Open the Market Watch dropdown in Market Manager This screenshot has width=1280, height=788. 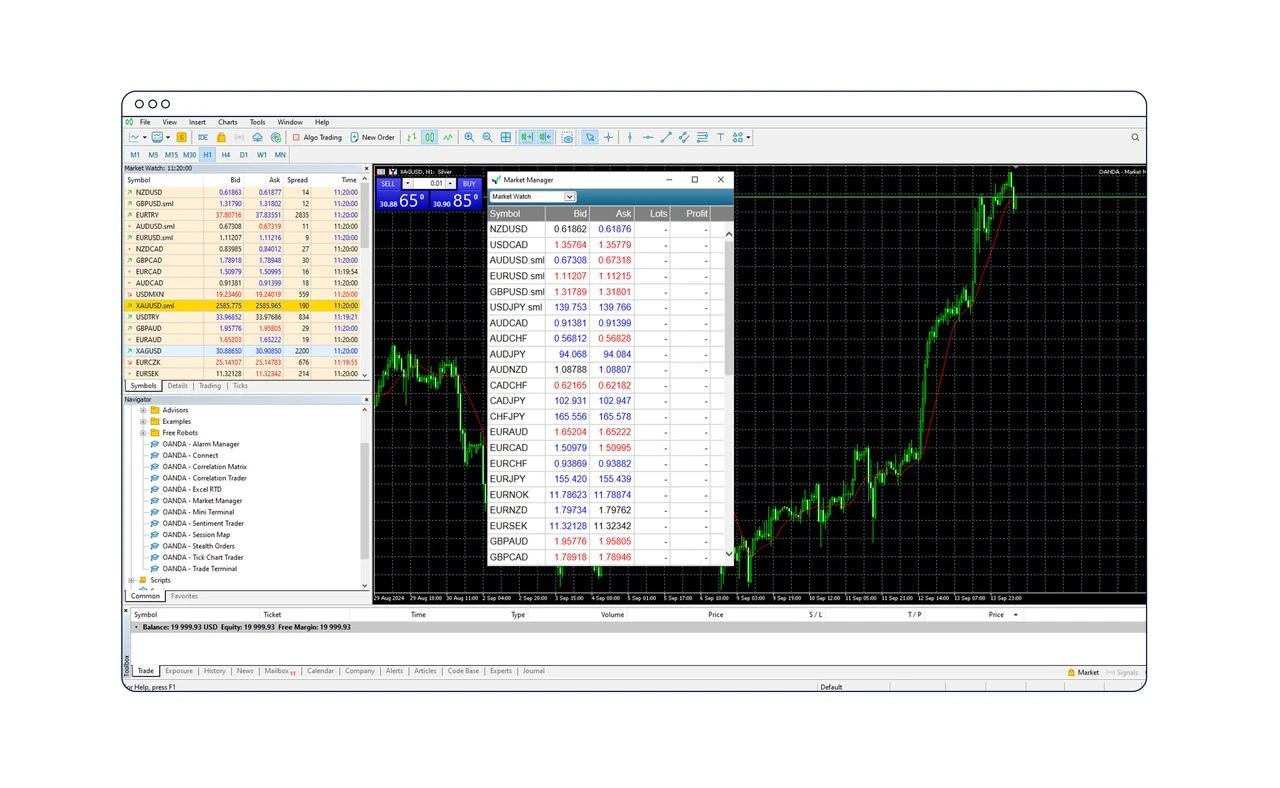(x=570, y=196)
